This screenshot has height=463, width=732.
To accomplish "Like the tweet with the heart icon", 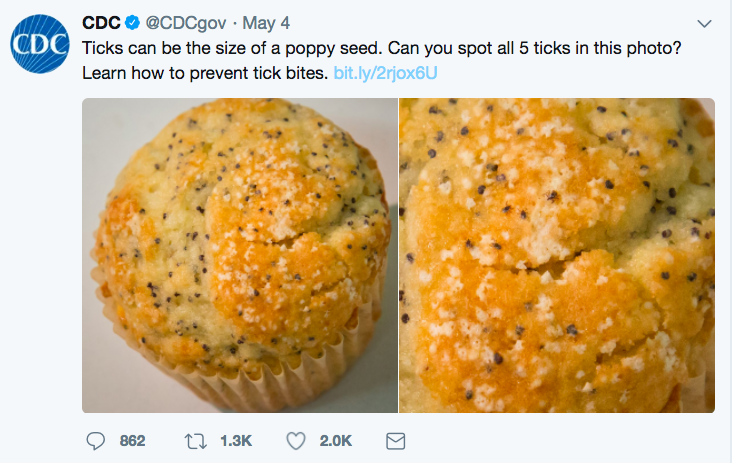I will 295,440.
